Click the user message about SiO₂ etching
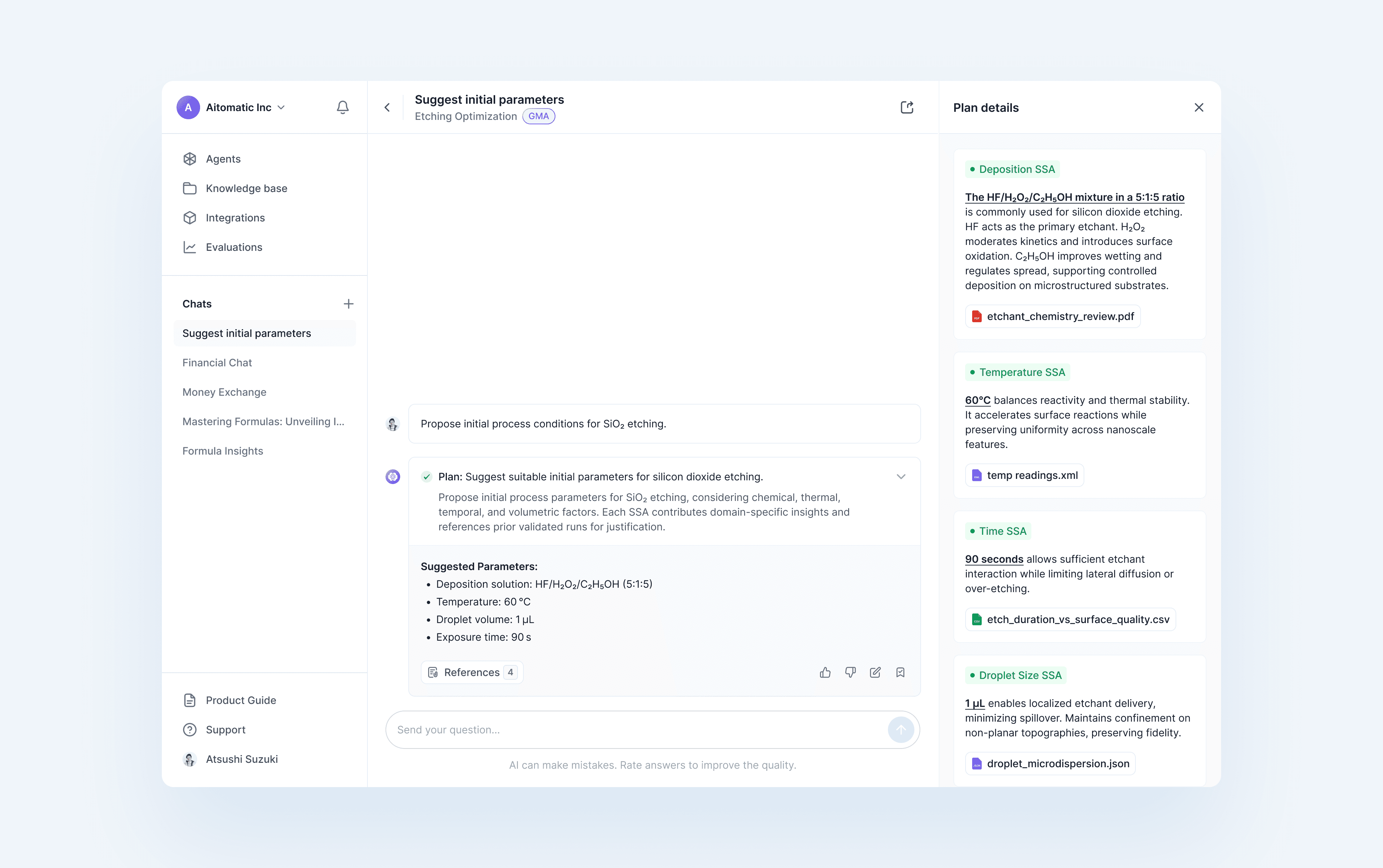1383x868 pixels. [x=664, y=424]
